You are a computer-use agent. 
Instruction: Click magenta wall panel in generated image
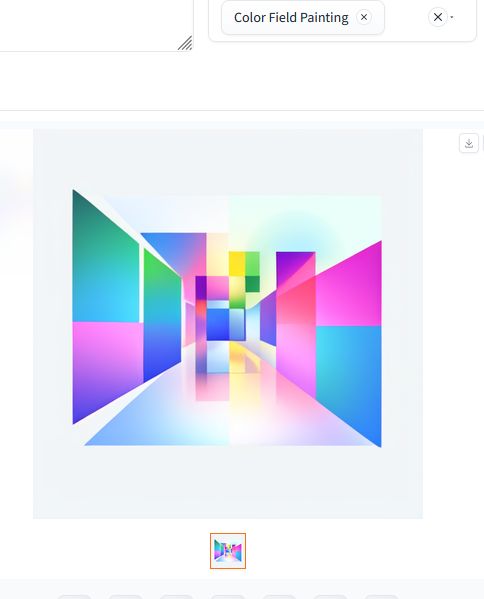pos(349,287)
